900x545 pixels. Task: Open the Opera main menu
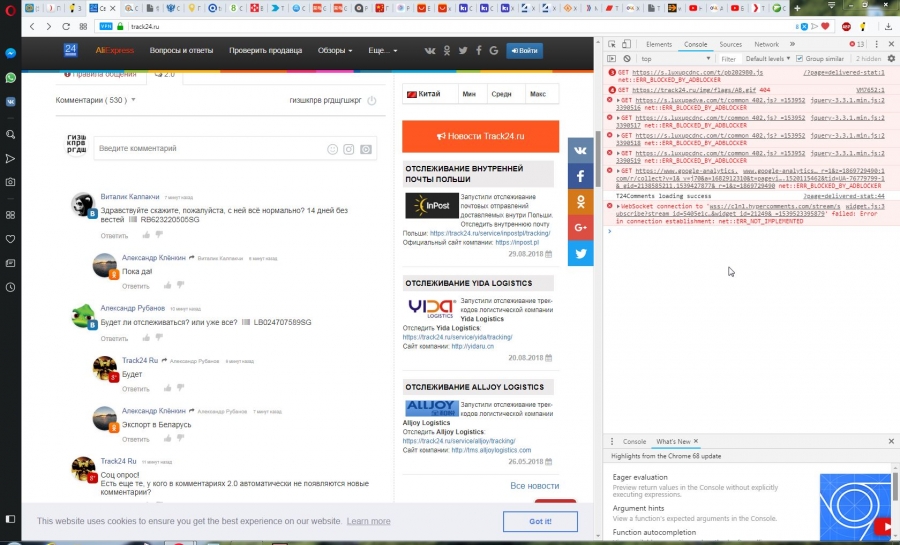(10, 9)
